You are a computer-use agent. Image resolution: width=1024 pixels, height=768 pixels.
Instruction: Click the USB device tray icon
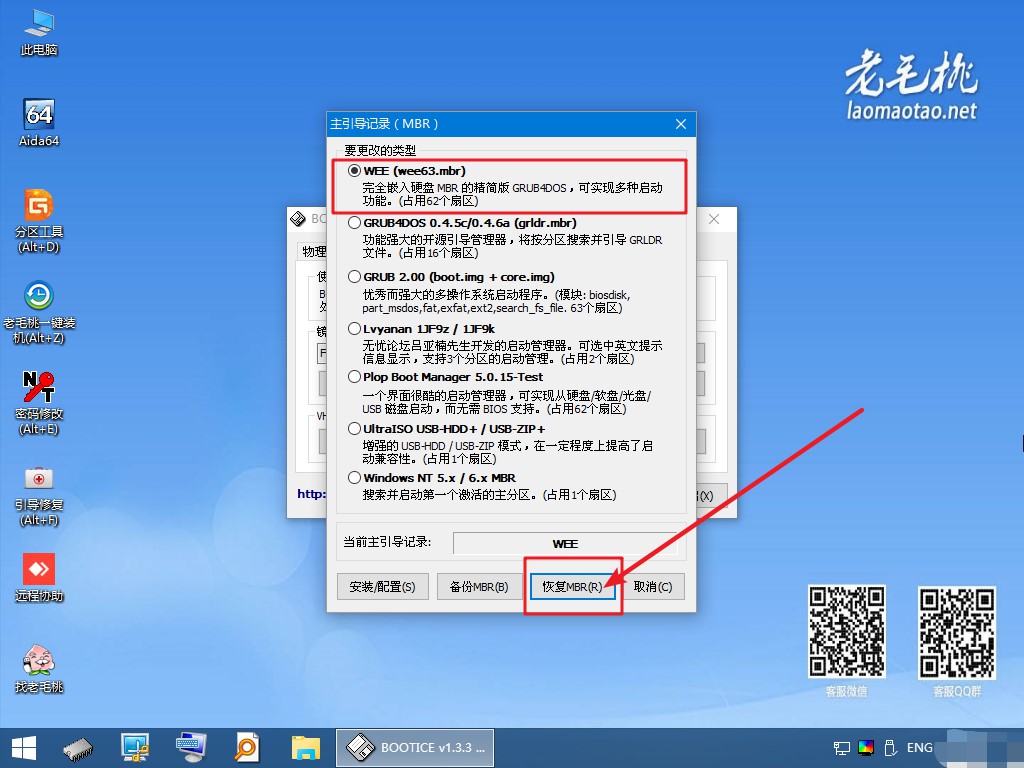point(889,748)
